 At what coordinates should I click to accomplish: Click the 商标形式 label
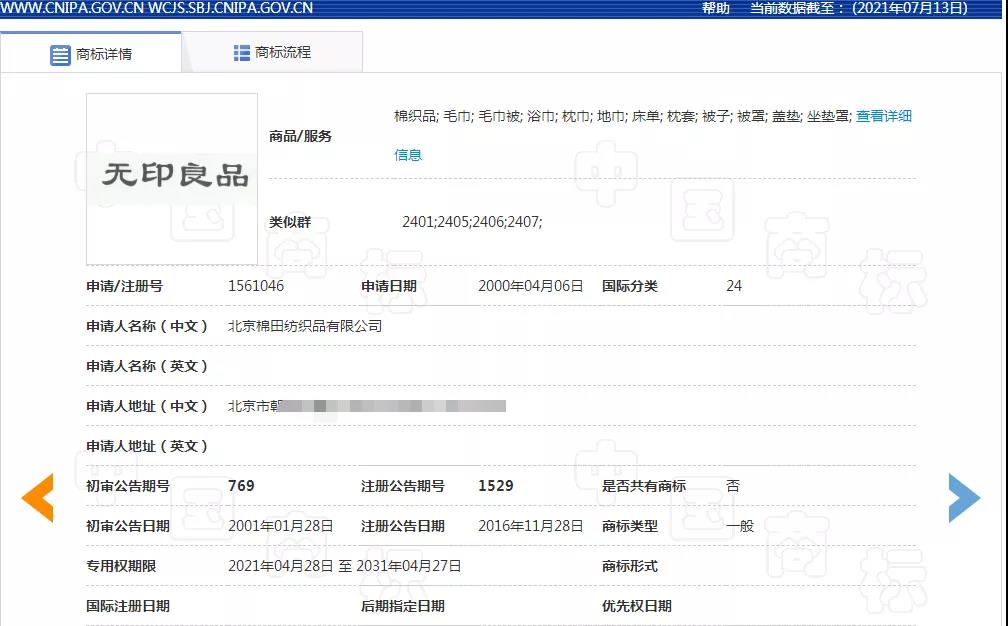[629, 566]
